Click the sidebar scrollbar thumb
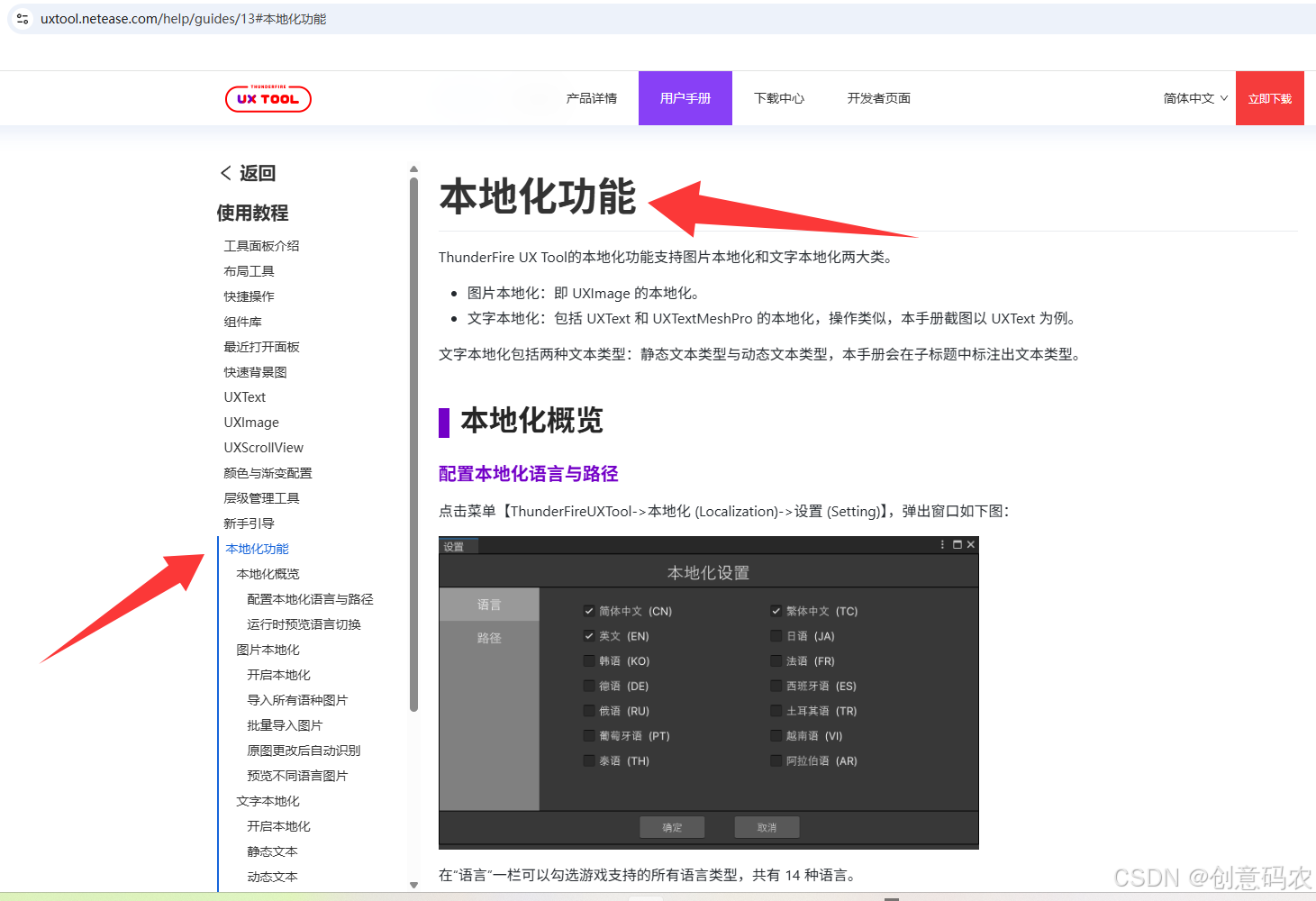Screen dimensions: 1316x901 [x=413, y=445]
